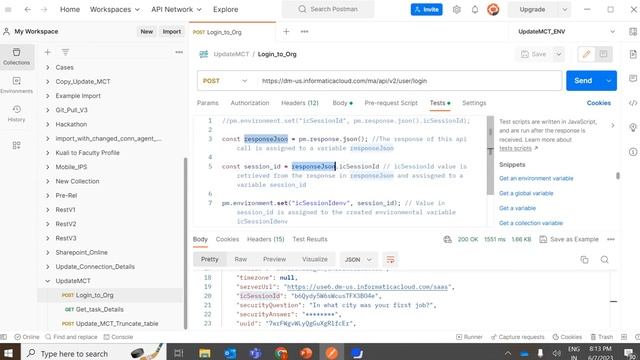Image resolution: width=640 pixels, height=360 pixels.
Task: Switch to the Pre-request Script tab
Action: point(391,103)
